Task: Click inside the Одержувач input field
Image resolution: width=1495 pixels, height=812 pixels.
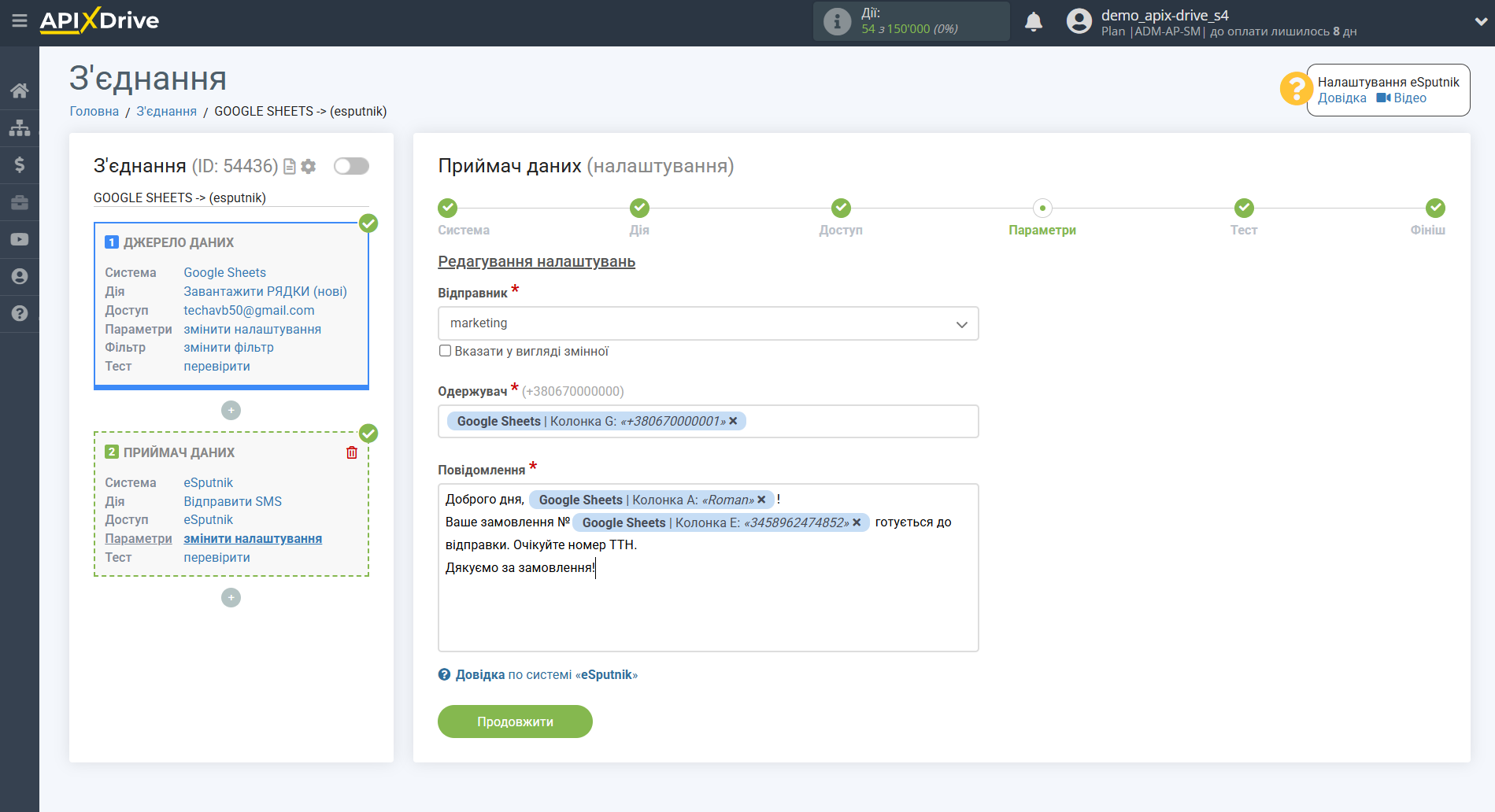Action: 709,422
